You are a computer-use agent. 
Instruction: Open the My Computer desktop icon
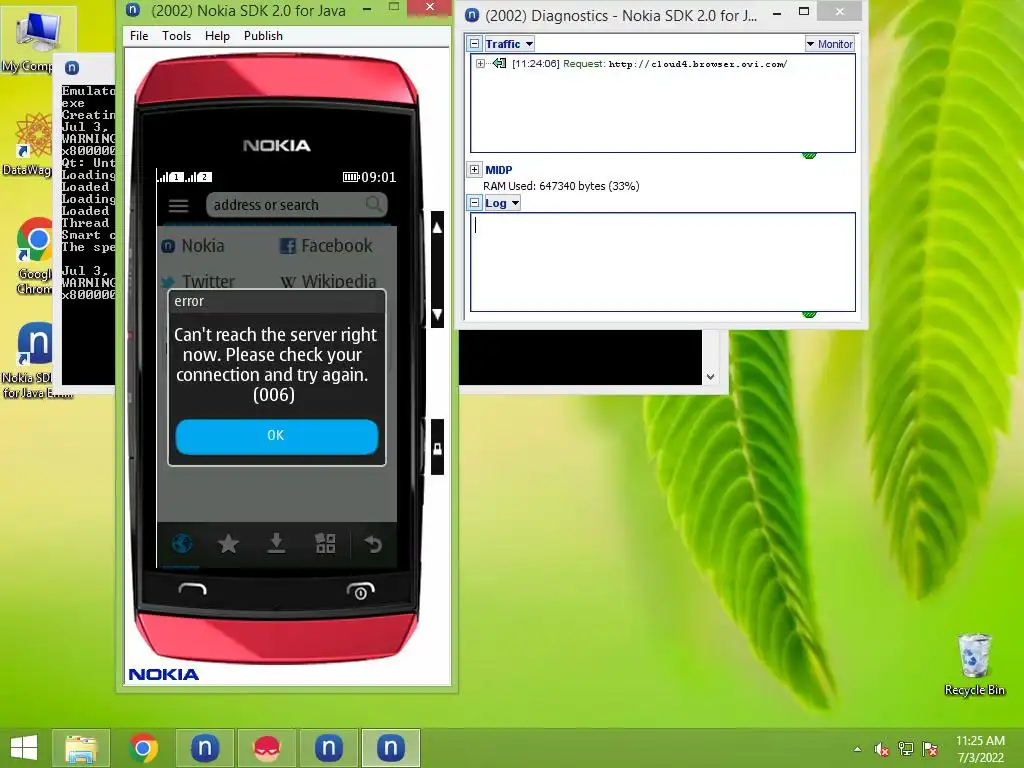tap(36, 42)
